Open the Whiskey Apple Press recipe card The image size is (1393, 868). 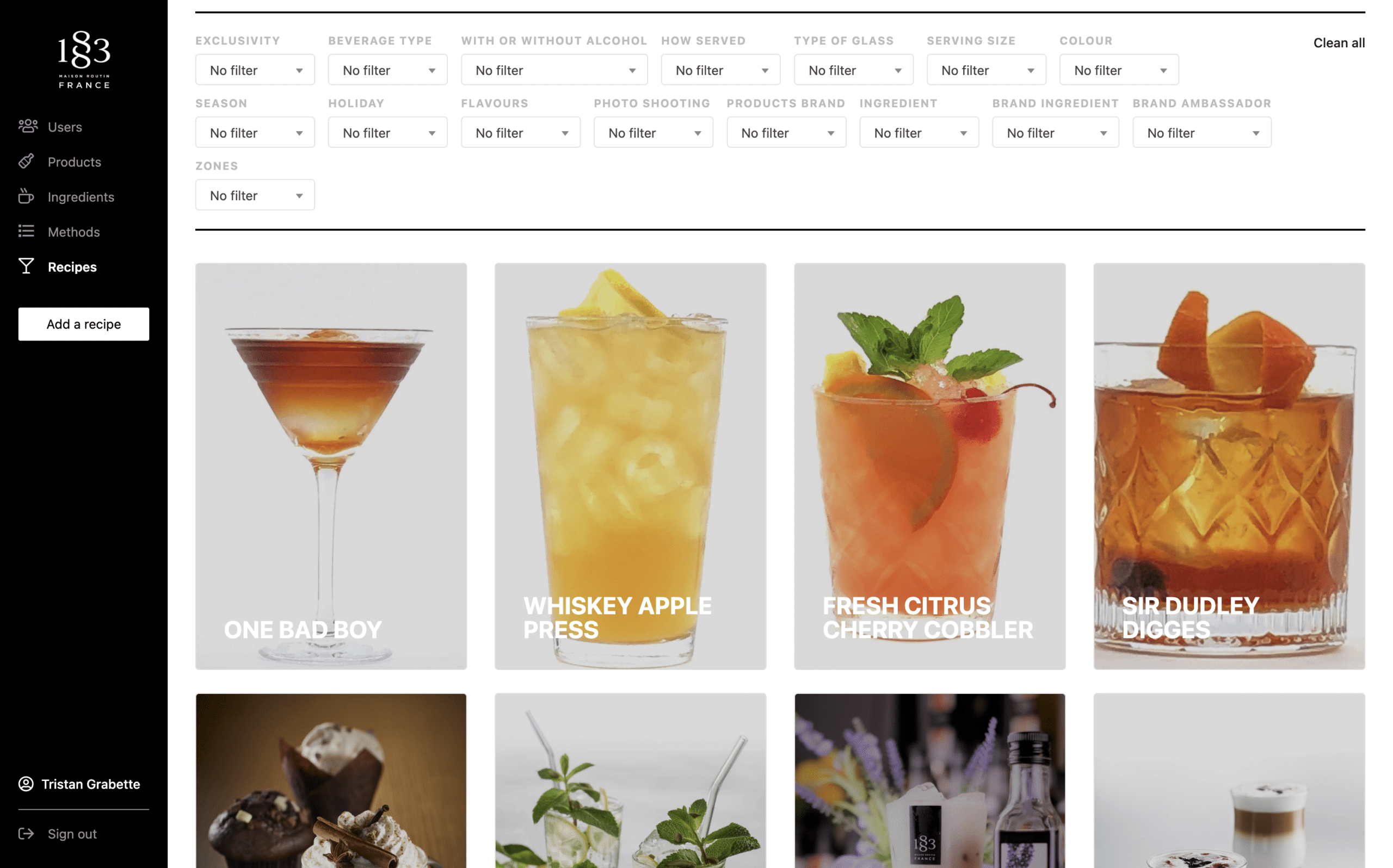coord(630,466)
